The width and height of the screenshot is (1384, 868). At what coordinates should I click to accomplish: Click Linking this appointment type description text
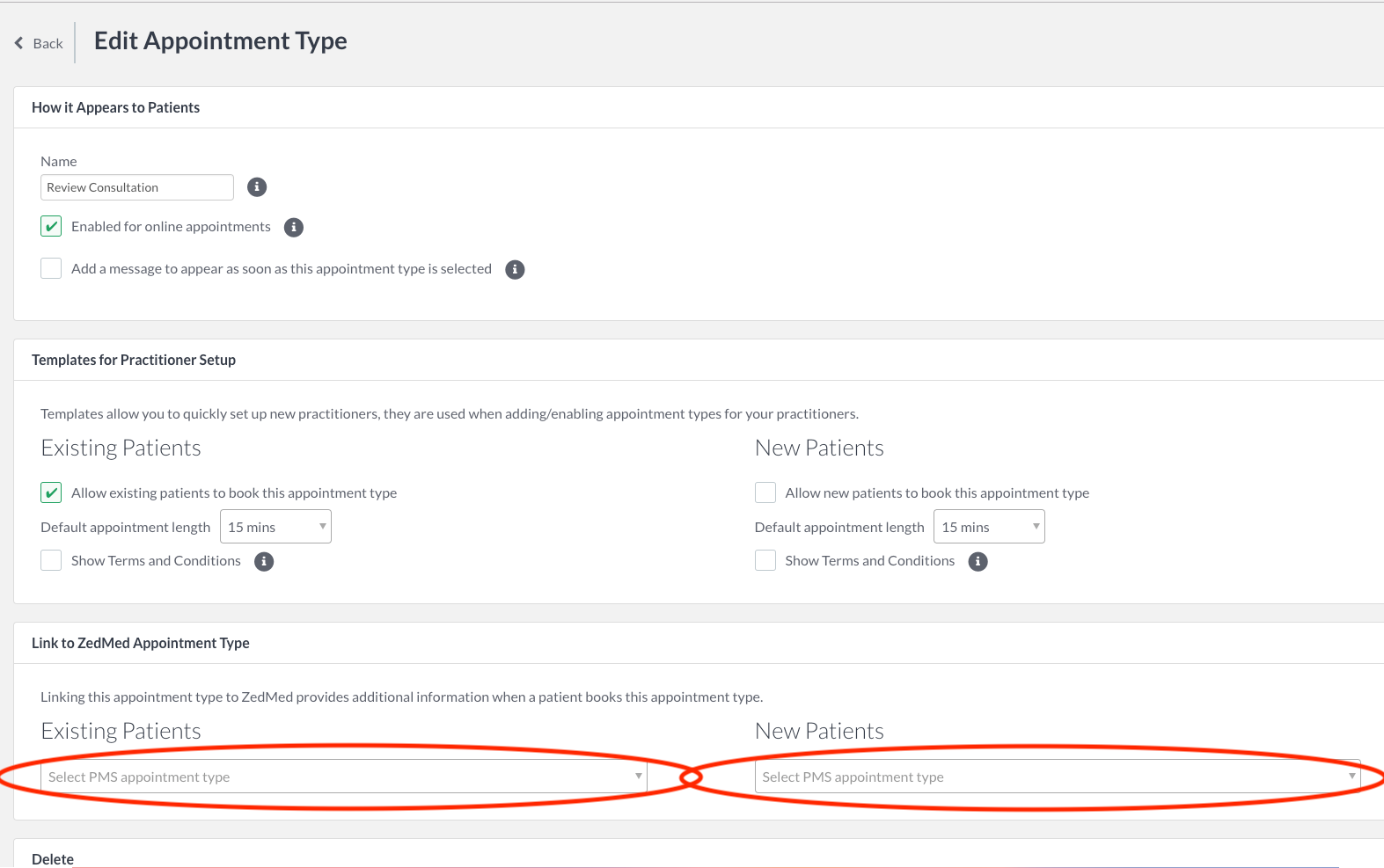tap(401, 697)
